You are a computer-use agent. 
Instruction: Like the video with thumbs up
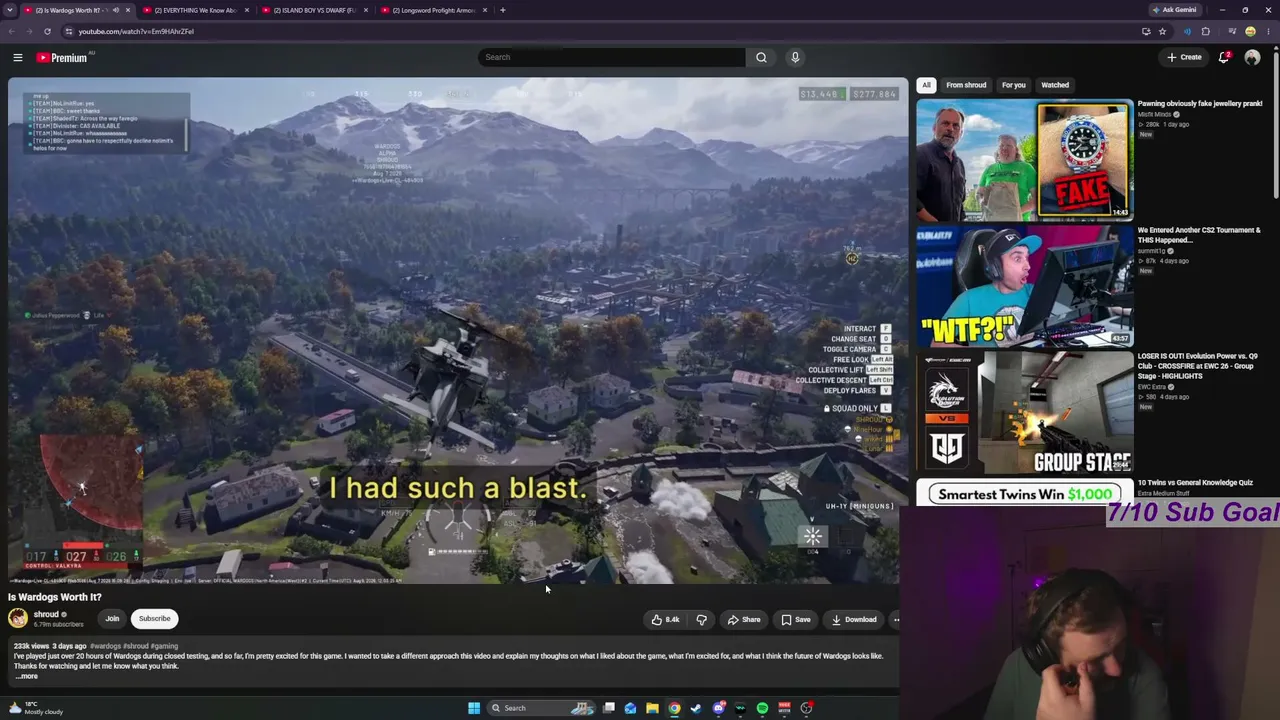click(x=665, y=619)
